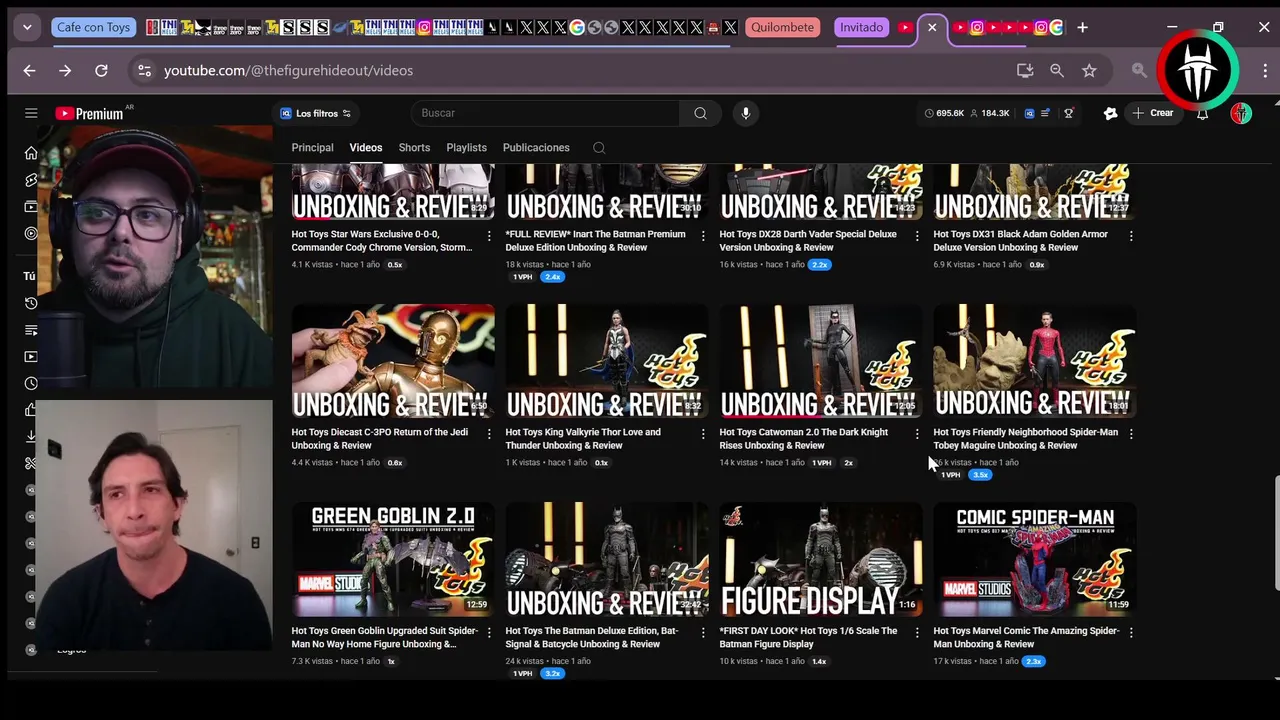
Task: Open History icon in the mini sidebar
Action: [x=31, y=303]
